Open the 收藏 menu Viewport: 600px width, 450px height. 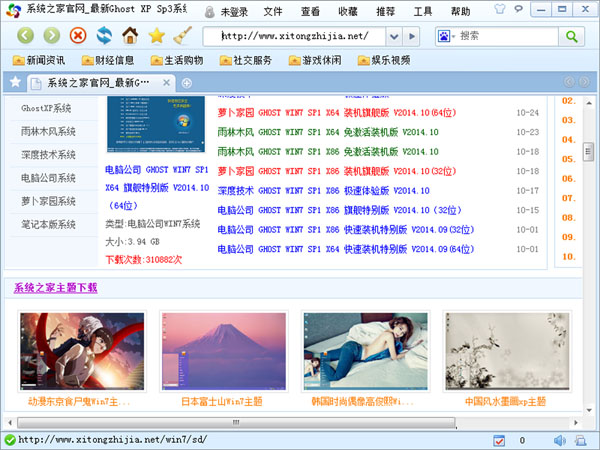coord(348,12)
